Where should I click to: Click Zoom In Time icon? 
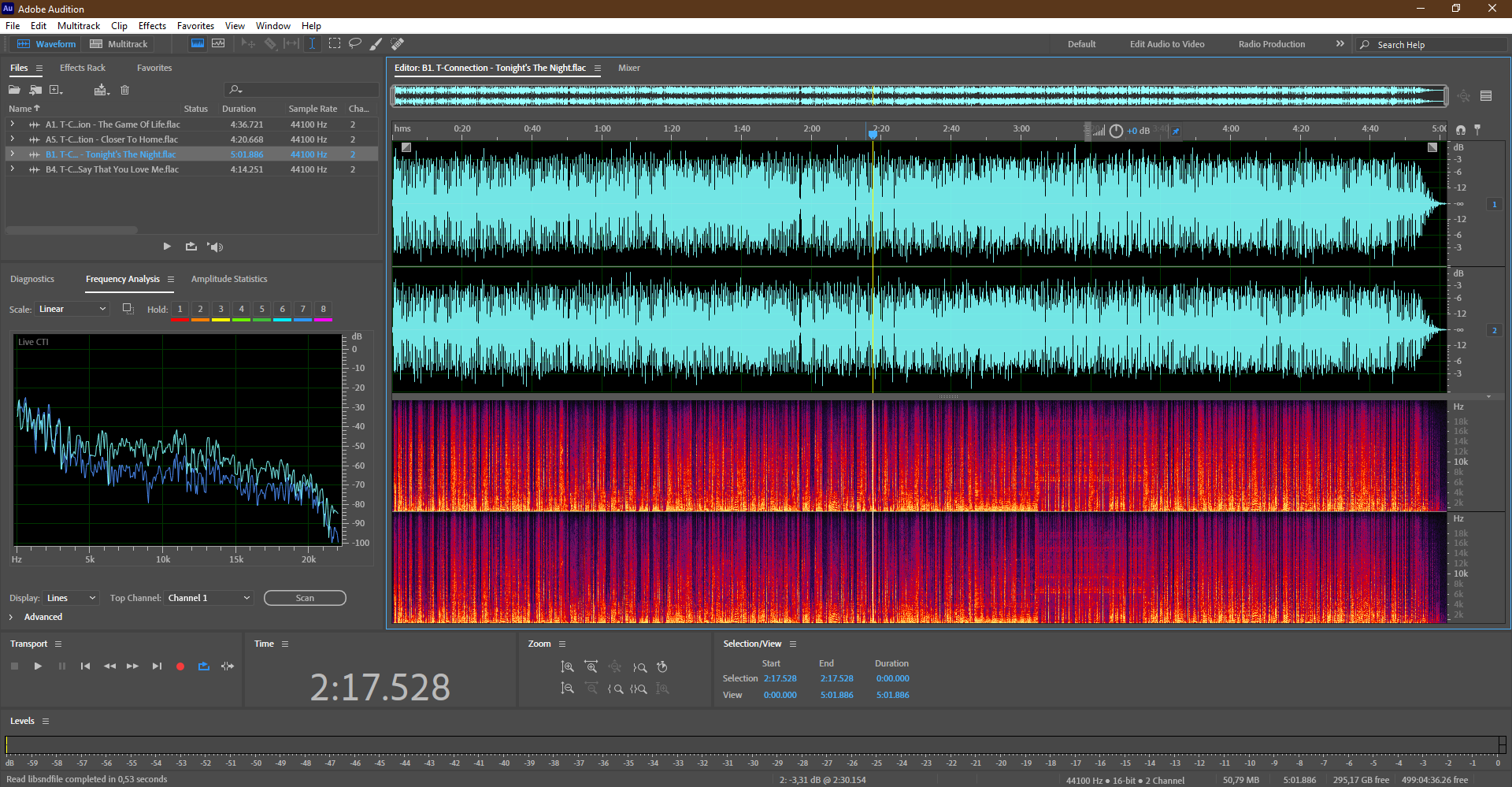click(x=591, y=667)
